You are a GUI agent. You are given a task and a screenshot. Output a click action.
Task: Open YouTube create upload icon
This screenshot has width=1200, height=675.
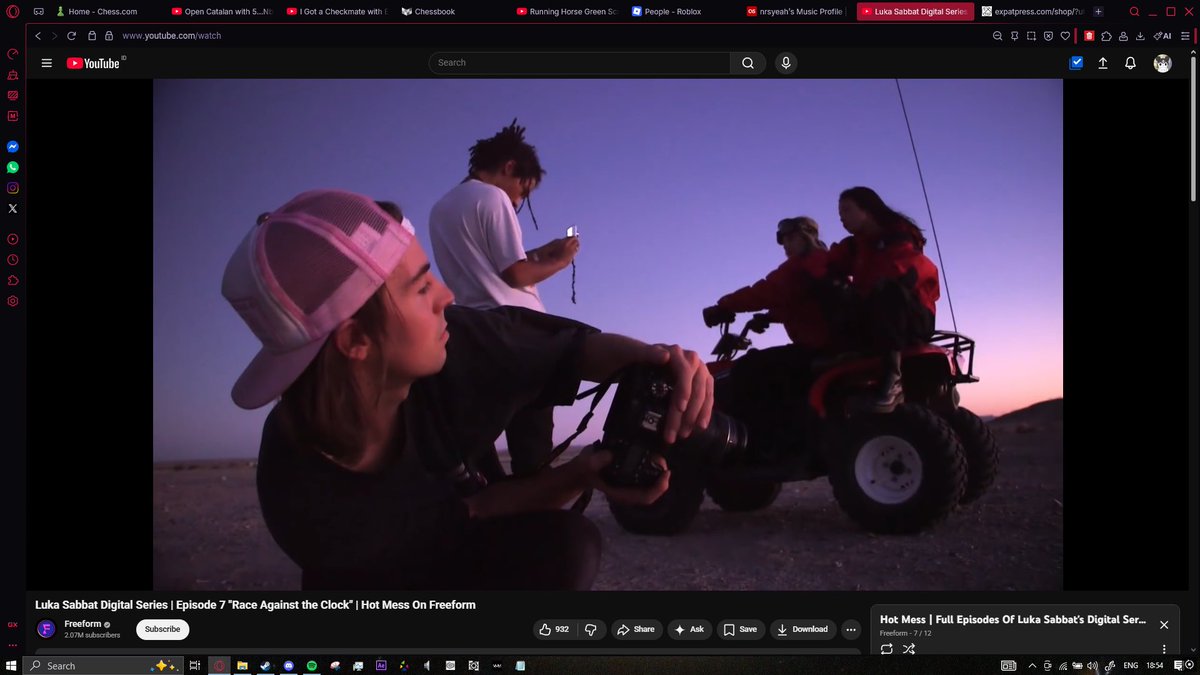(x=1103, y=63)
